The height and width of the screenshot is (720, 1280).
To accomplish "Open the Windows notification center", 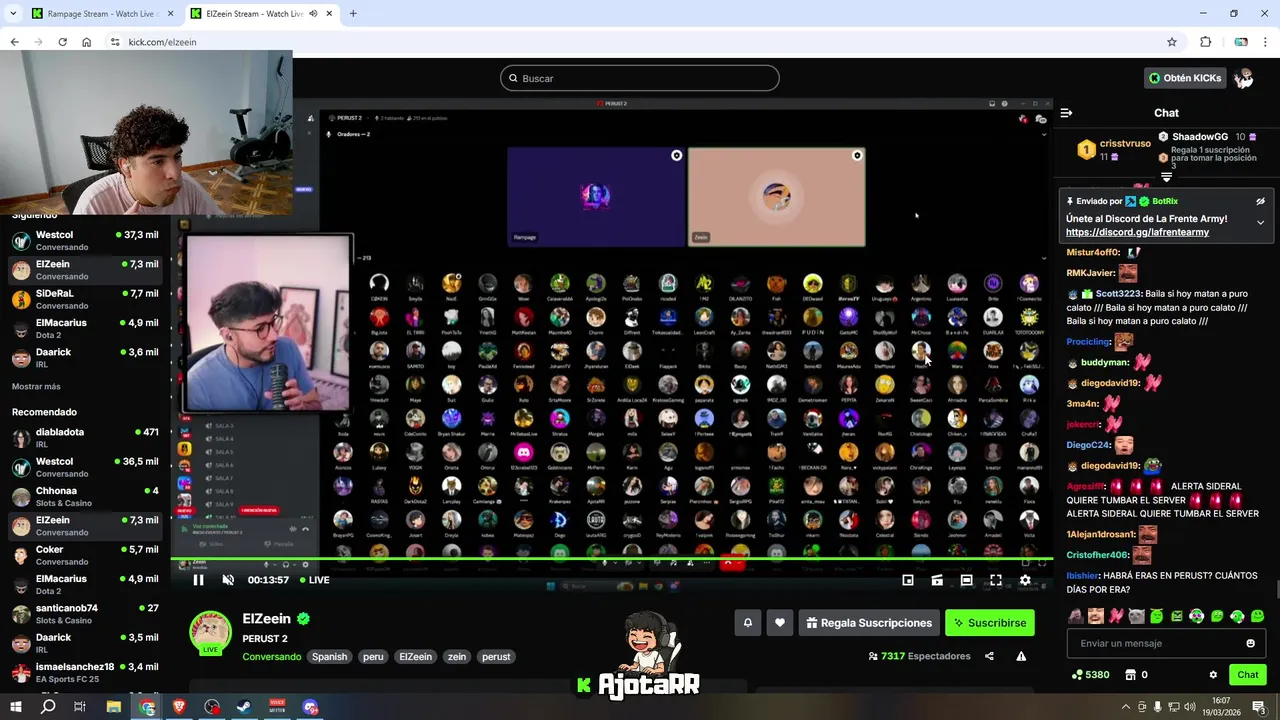I will pos(1259,707).
